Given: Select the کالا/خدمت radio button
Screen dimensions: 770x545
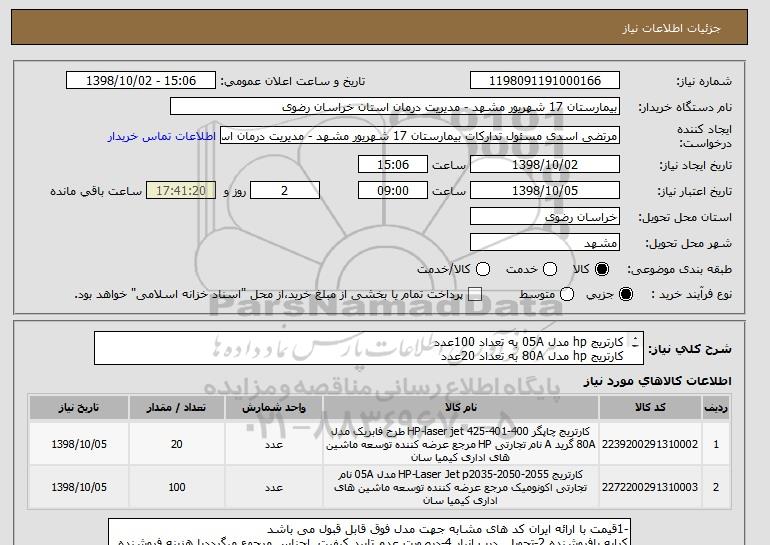Looking at the screenshot, I should pos(483,269).
